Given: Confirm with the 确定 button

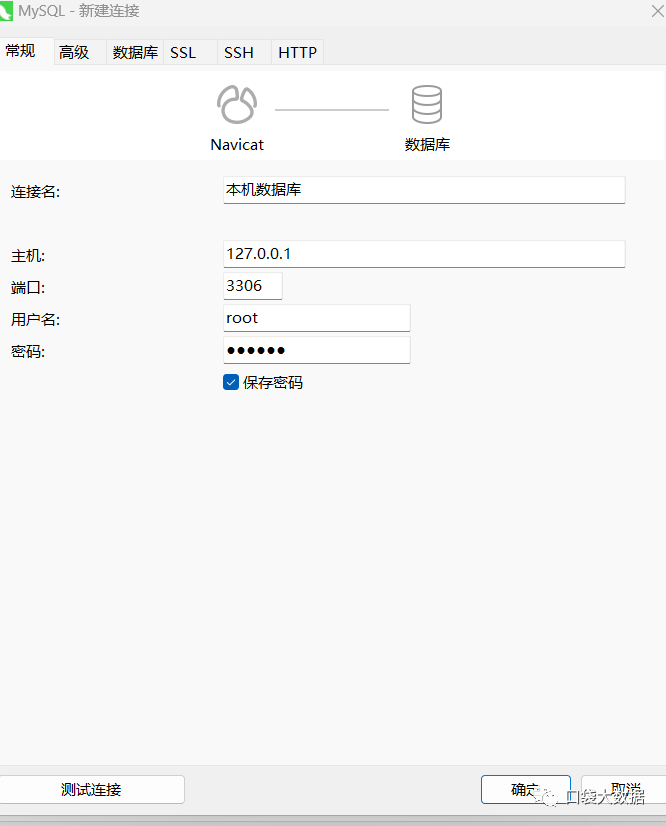Looking at the screenshot, I should (525, 789).
